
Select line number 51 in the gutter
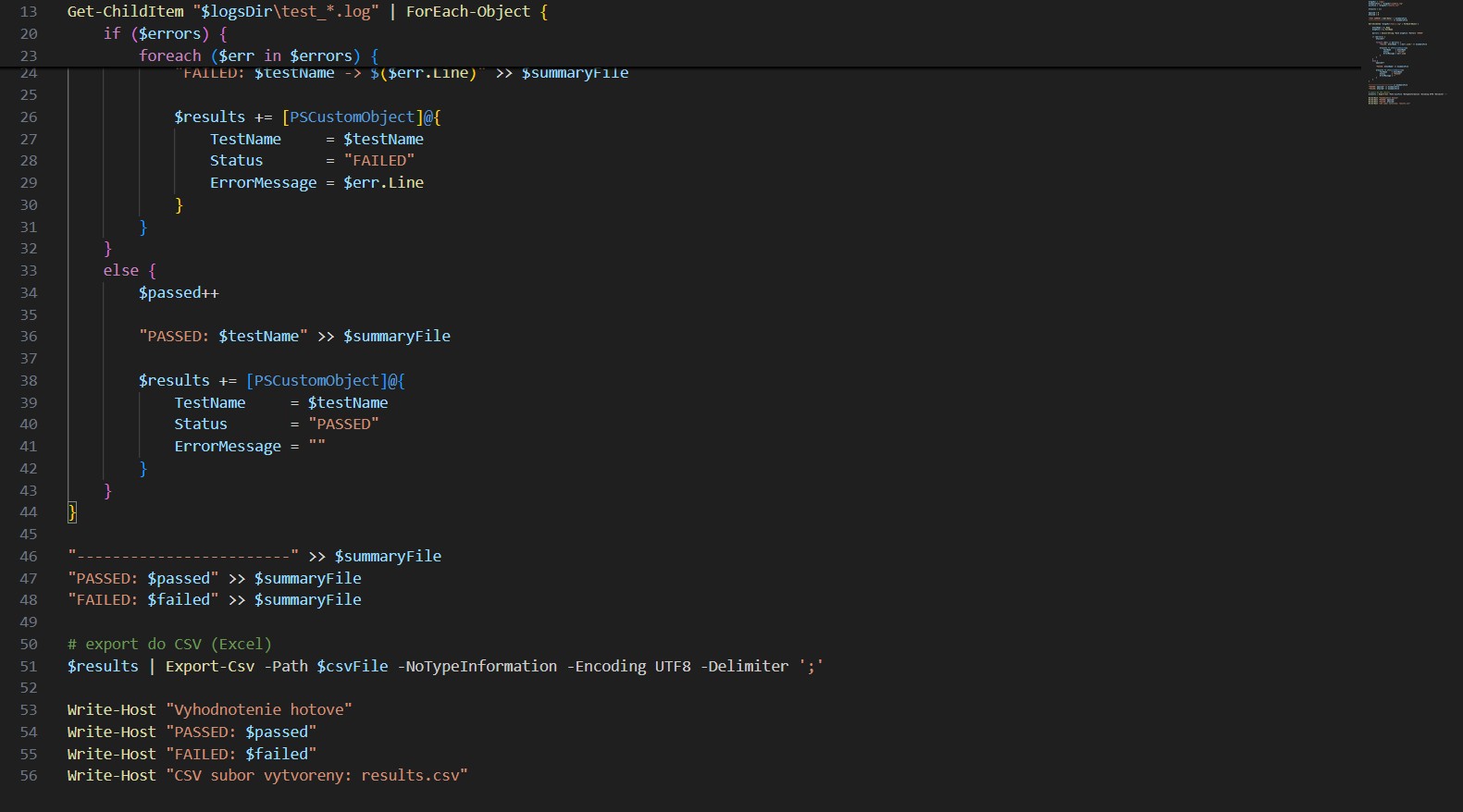(x=29, y=667)
